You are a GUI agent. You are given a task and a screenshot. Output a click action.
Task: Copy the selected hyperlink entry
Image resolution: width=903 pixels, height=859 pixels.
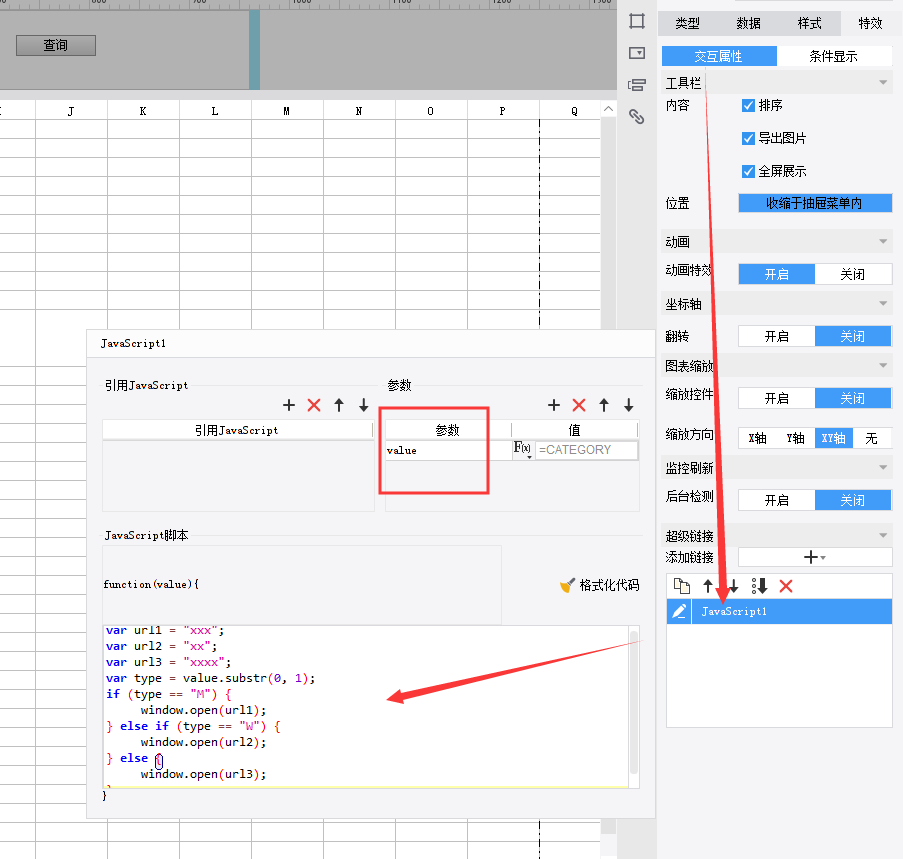click(681, 586)
